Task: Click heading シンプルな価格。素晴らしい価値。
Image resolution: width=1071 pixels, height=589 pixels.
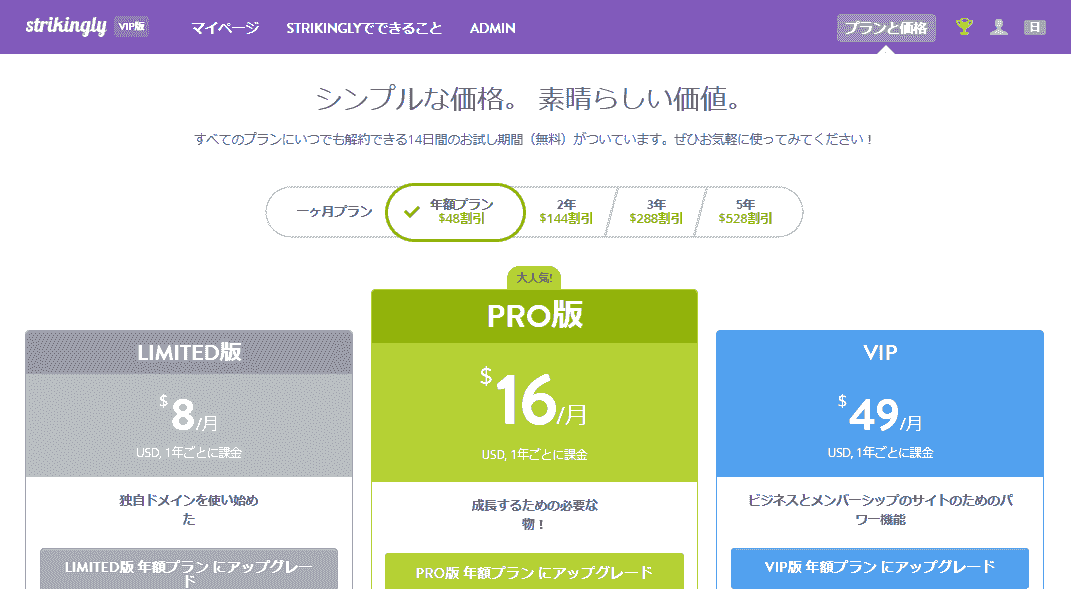Action: point(529,99)
